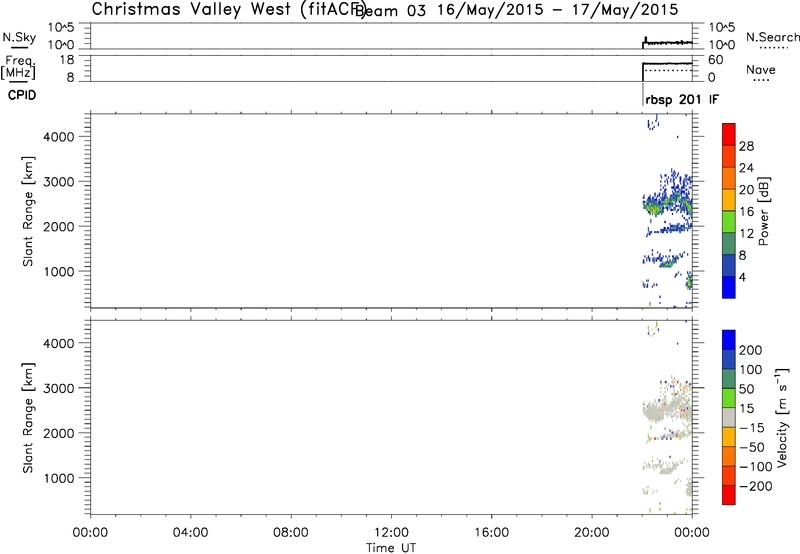Click the yellow swatch between 16 and 20 dB
Viewport: 800px width, 554px height.
coord(729,200)
